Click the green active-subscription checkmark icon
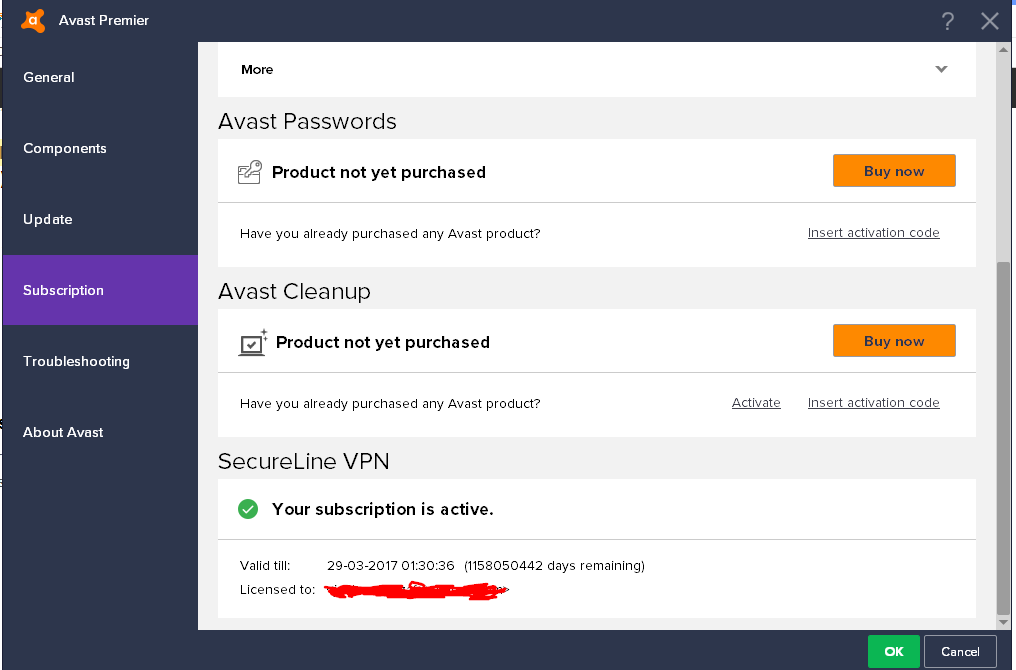This screenshot has height=670, width=1016. point(248,509)
